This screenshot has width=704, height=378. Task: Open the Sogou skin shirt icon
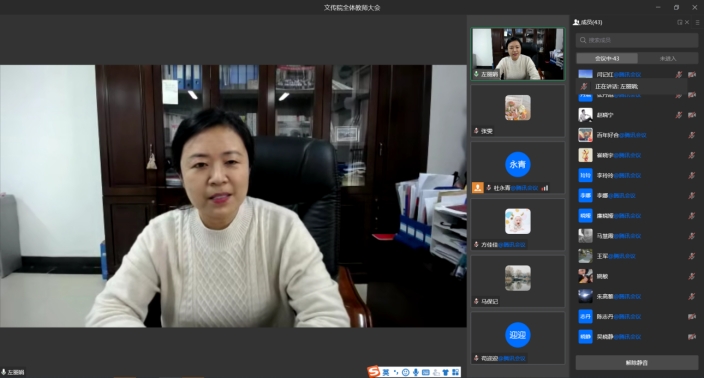[x=445, y=372]
